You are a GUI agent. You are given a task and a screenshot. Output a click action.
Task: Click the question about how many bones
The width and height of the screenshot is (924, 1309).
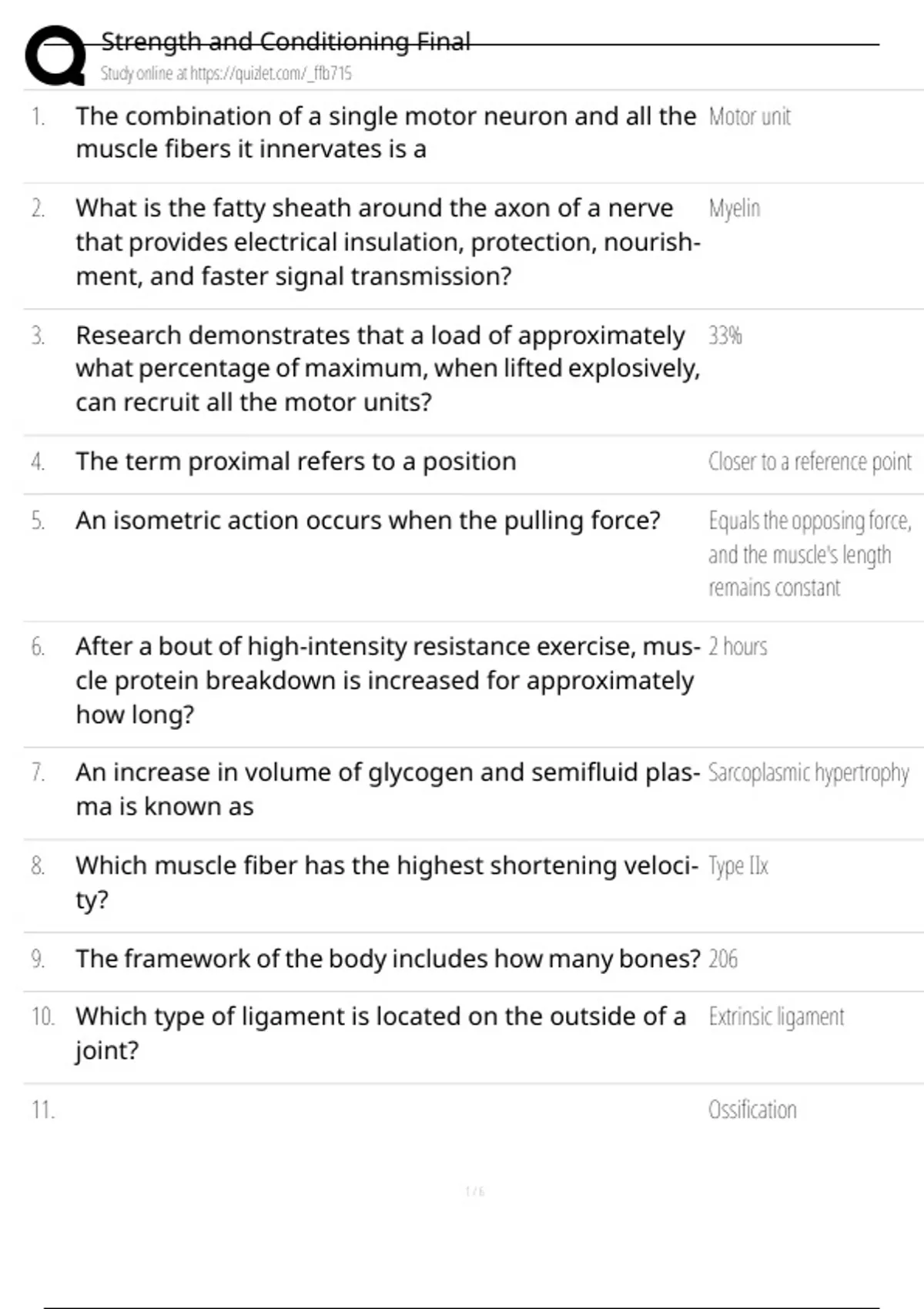(x=387, y=959)
